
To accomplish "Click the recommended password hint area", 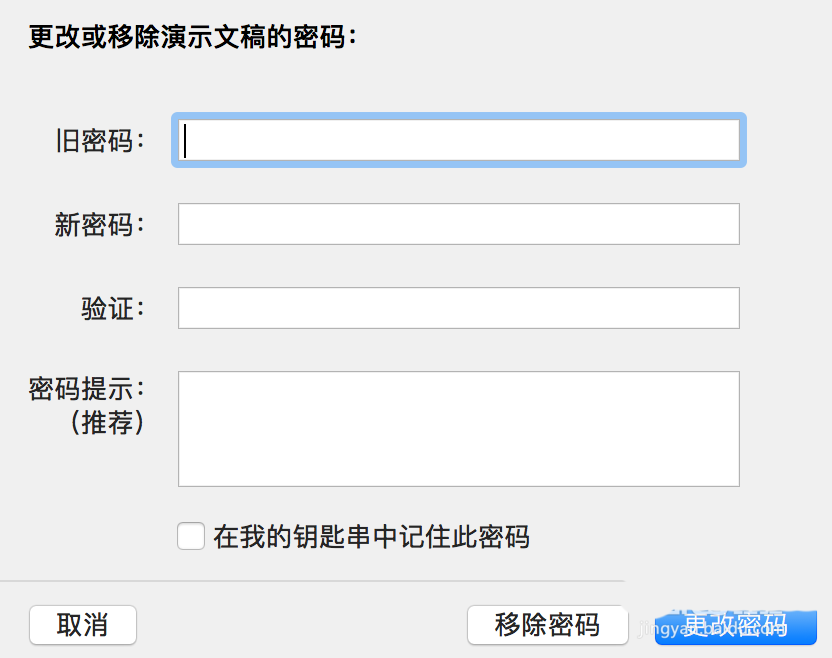I will coord(458,428).
